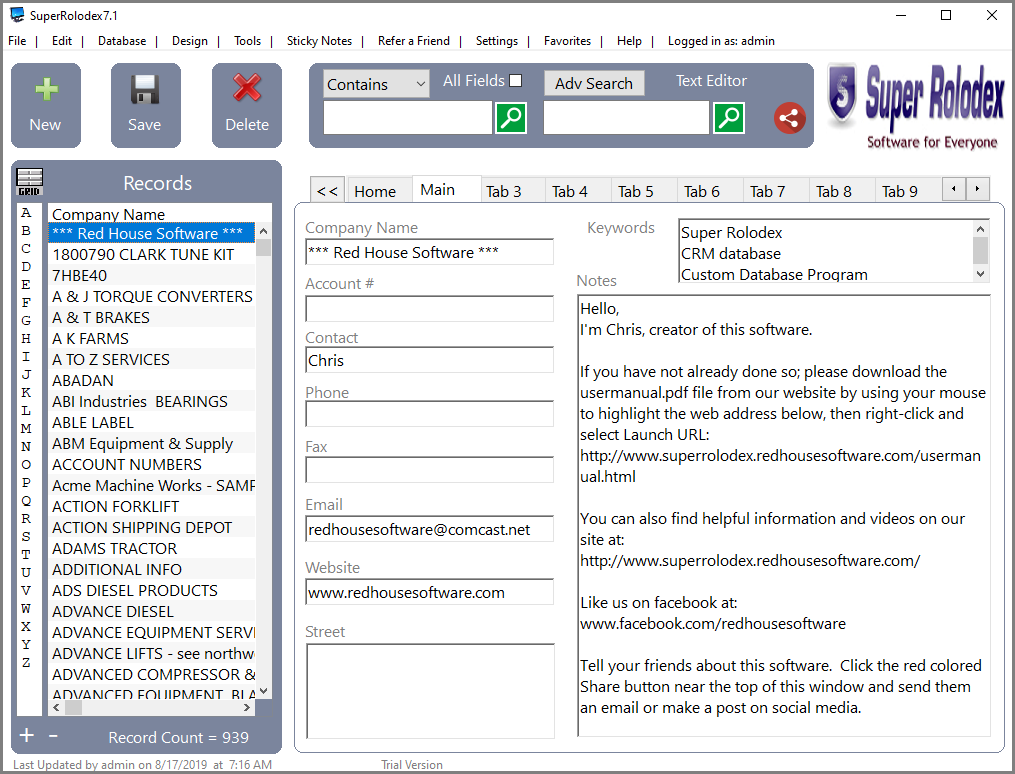Jump to letter S in alphabet index
Viewport: 1015px width, 774px height.
coord(26,536)
